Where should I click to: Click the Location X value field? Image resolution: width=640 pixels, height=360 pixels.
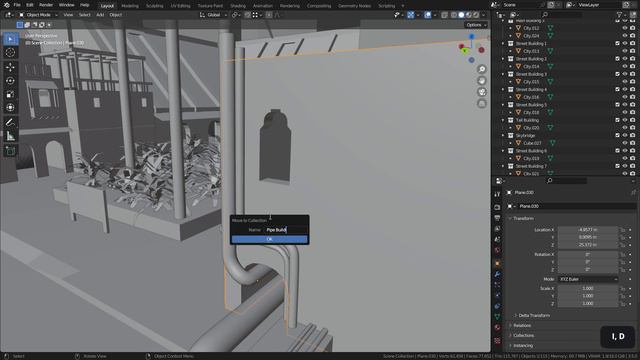click(588, 230)
